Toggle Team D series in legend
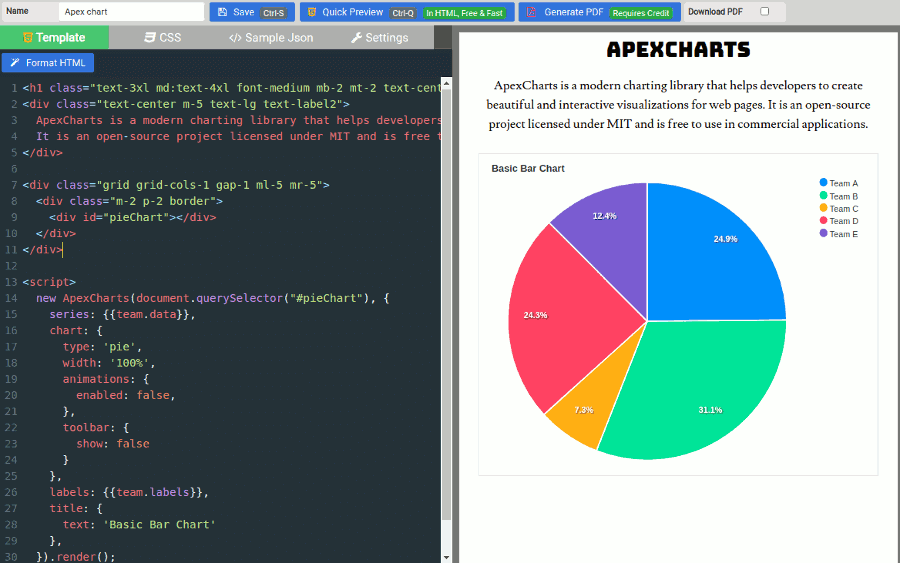 click(x=839, y=221)
